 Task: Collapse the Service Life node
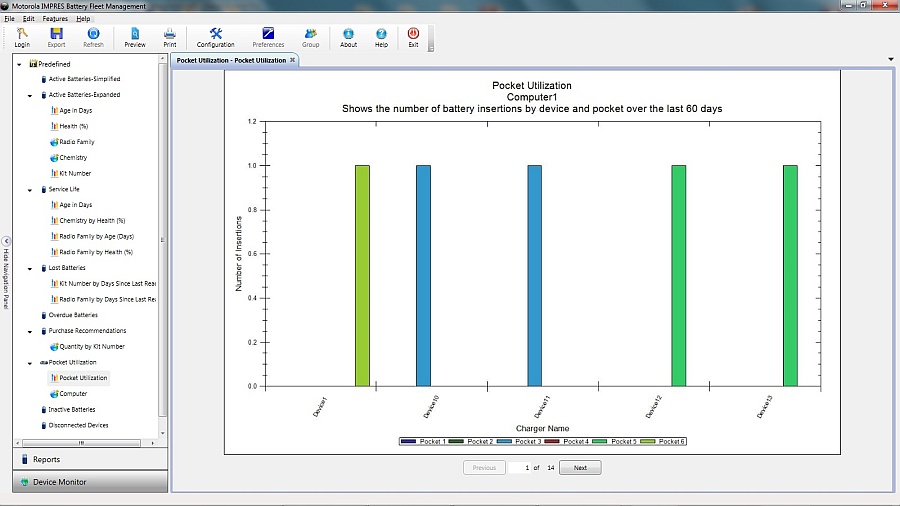coord(30,189)
